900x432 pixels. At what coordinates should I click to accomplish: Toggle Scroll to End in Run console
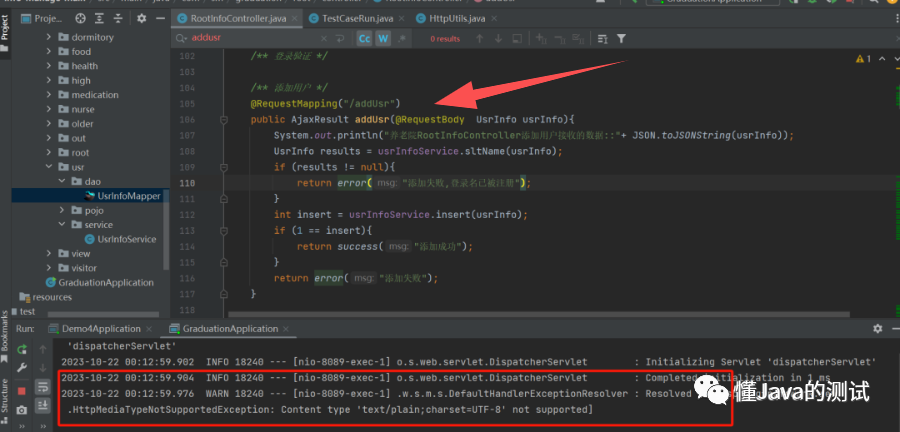42,406
